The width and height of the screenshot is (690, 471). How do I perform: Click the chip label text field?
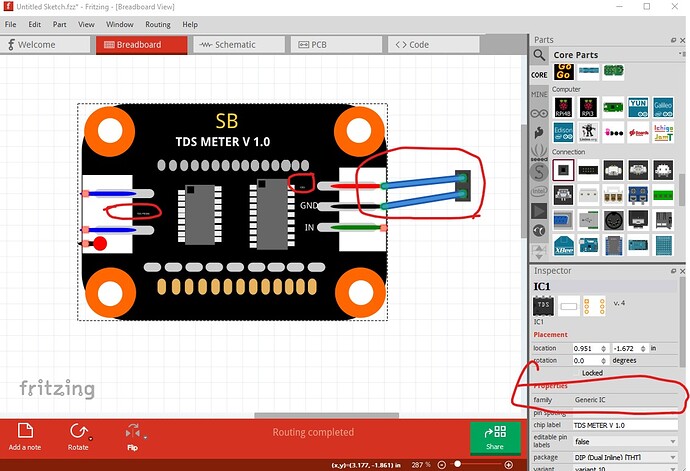tap(625, 425)
